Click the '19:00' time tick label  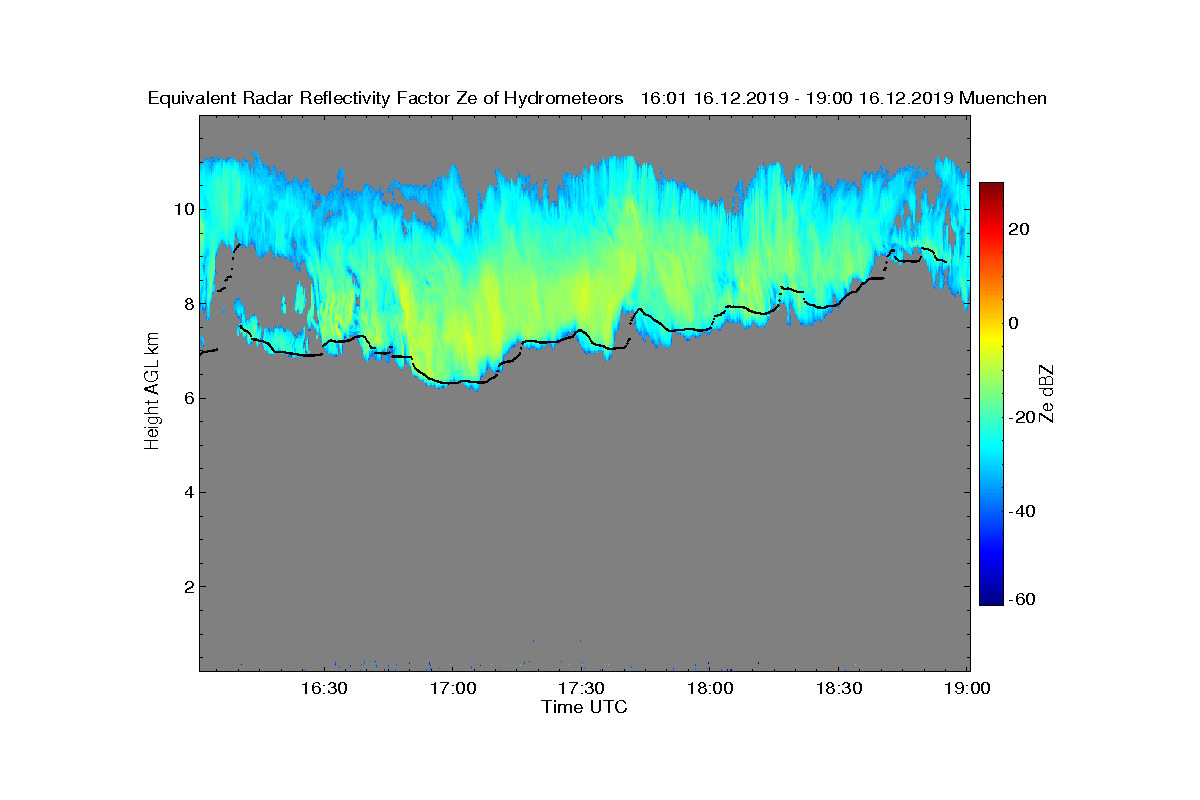click(x=968, y=688)
